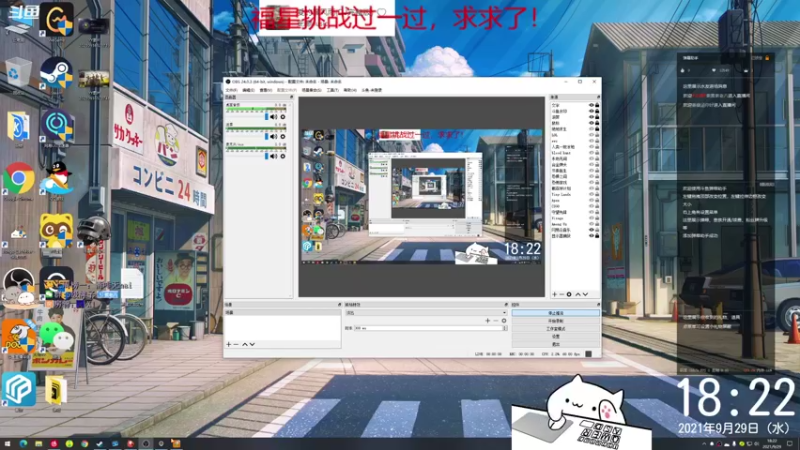Click 设置 settings button in Controls

click(x=556, y=337)
